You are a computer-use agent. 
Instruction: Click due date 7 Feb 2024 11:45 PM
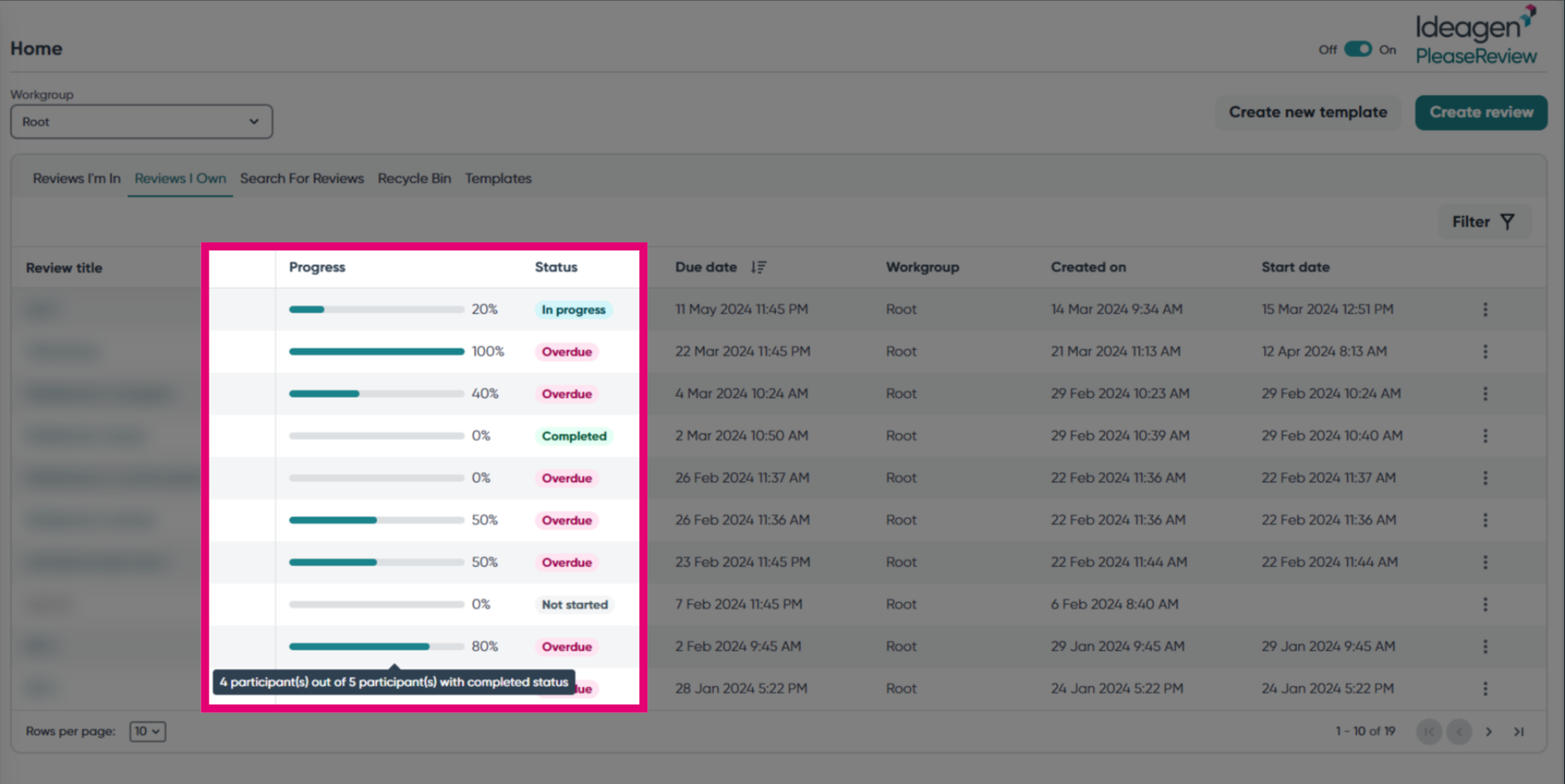tap(738, 605)
